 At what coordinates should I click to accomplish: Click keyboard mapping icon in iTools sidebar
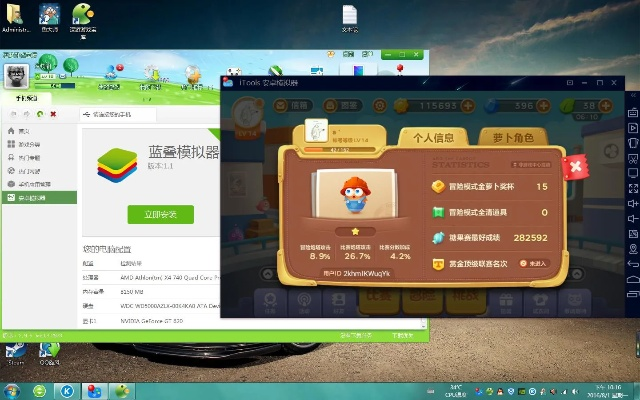point(633,113)
